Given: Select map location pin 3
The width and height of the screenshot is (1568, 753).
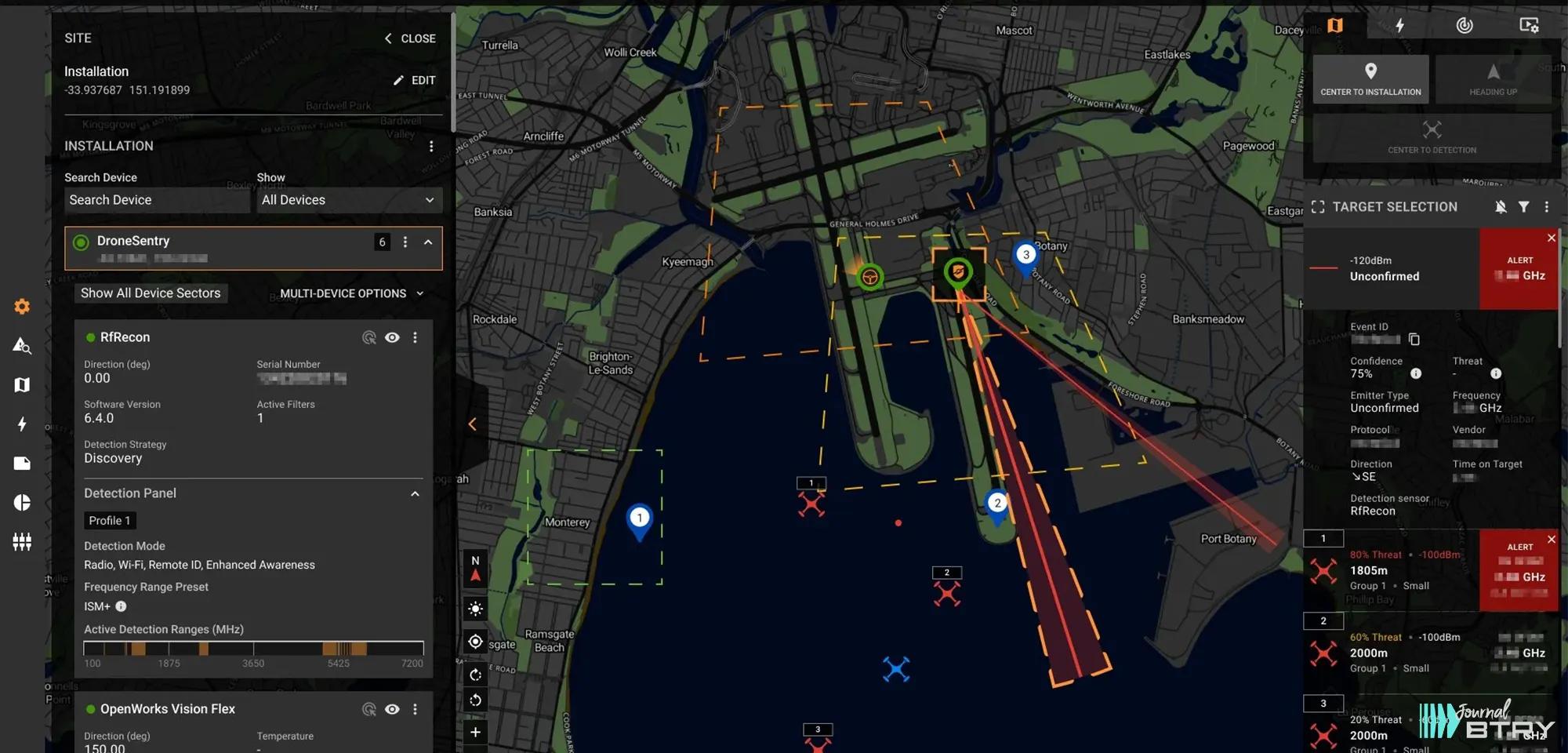Looking at the screenshot, I should point(1025,258).
